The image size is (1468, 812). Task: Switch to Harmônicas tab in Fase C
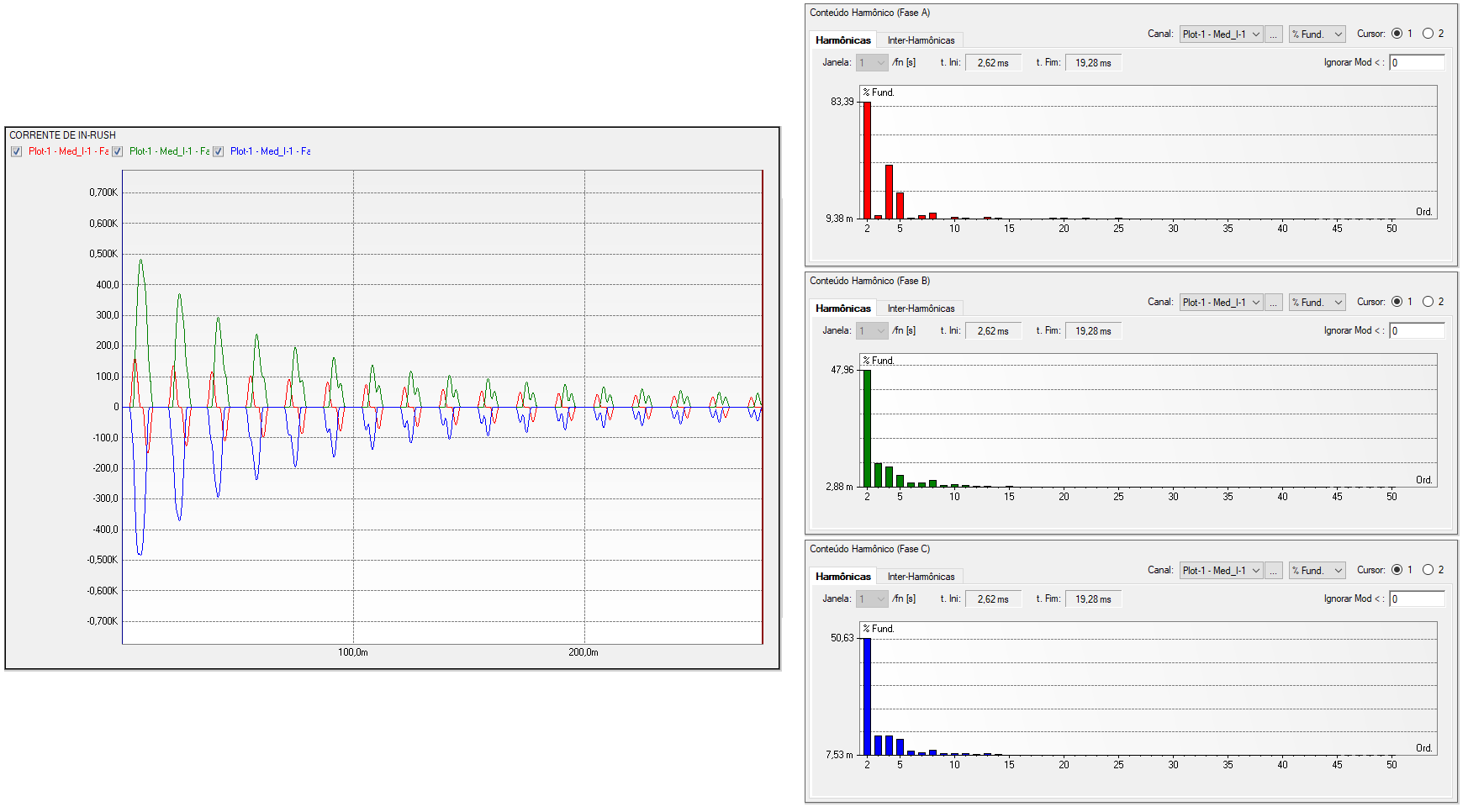843,577
